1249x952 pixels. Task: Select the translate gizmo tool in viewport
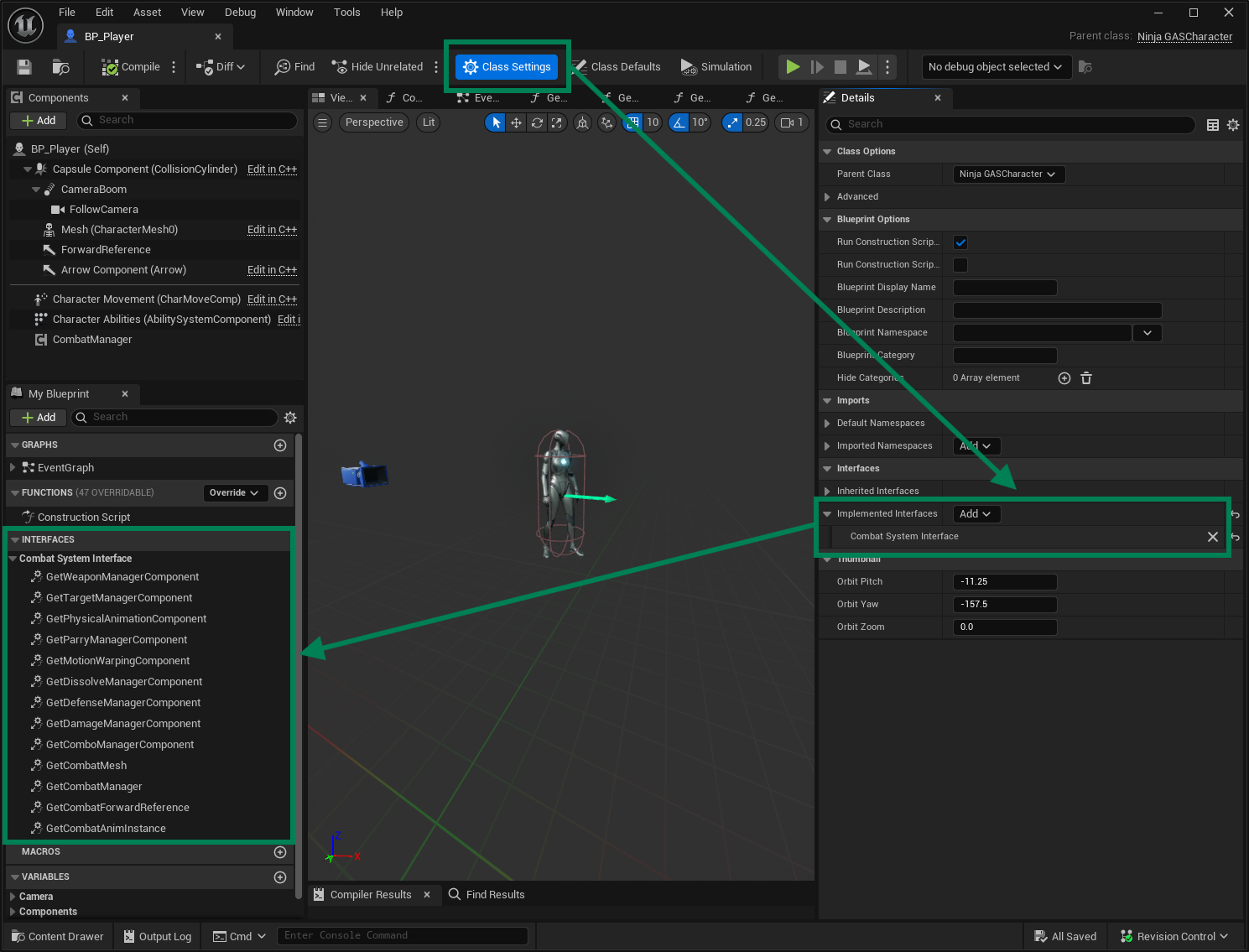click(516, 122)
